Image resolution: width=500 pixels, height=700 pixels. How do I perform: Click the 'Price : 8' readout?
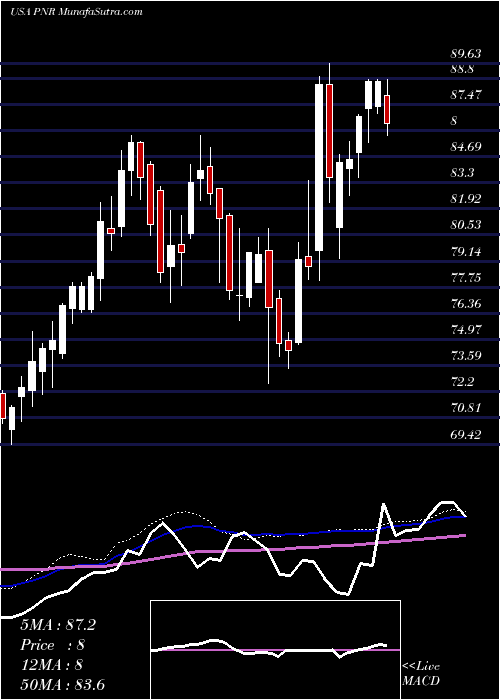tap(52, 645)
